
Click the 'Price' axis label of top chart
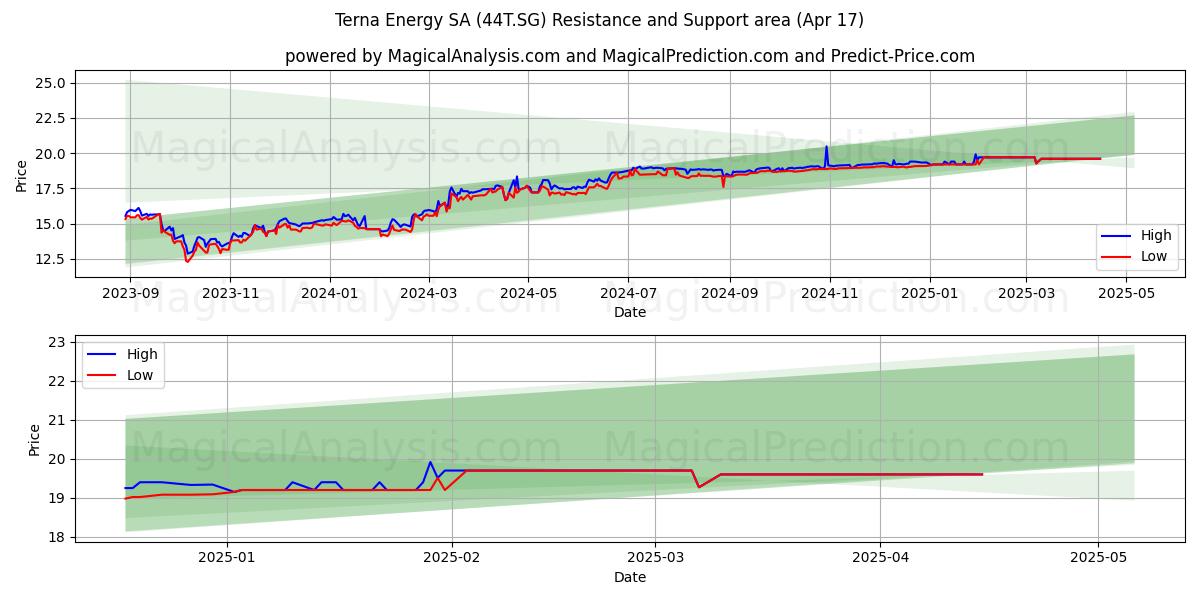pos(22,174)
